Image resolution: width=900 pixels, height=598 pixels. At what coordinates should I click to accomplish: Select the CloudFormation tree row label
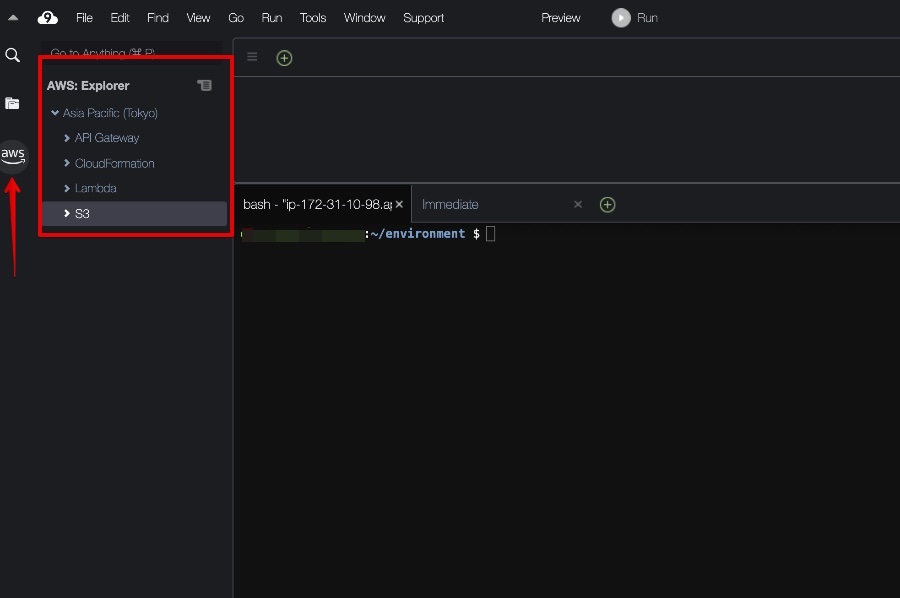click(115, 164)
